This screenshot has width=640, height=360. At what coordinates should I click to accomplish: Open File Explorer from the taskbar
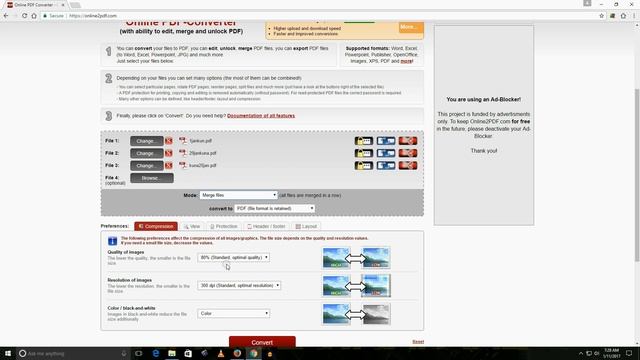(172, 353)
